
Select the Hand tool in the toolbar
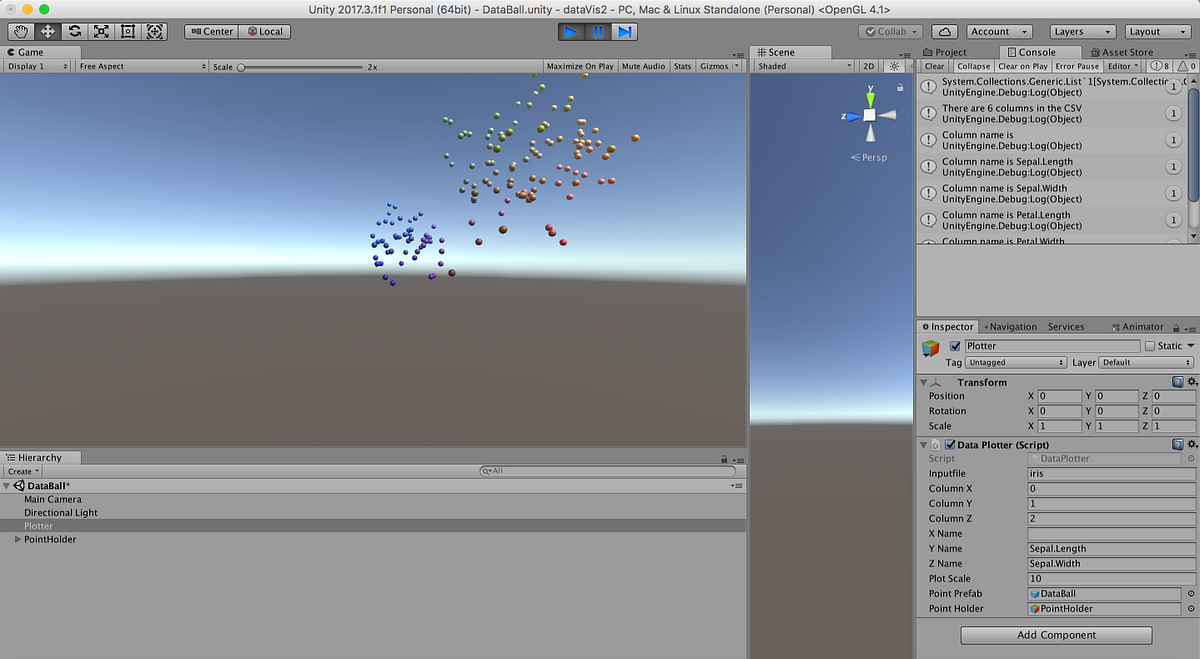click(20, 32)
